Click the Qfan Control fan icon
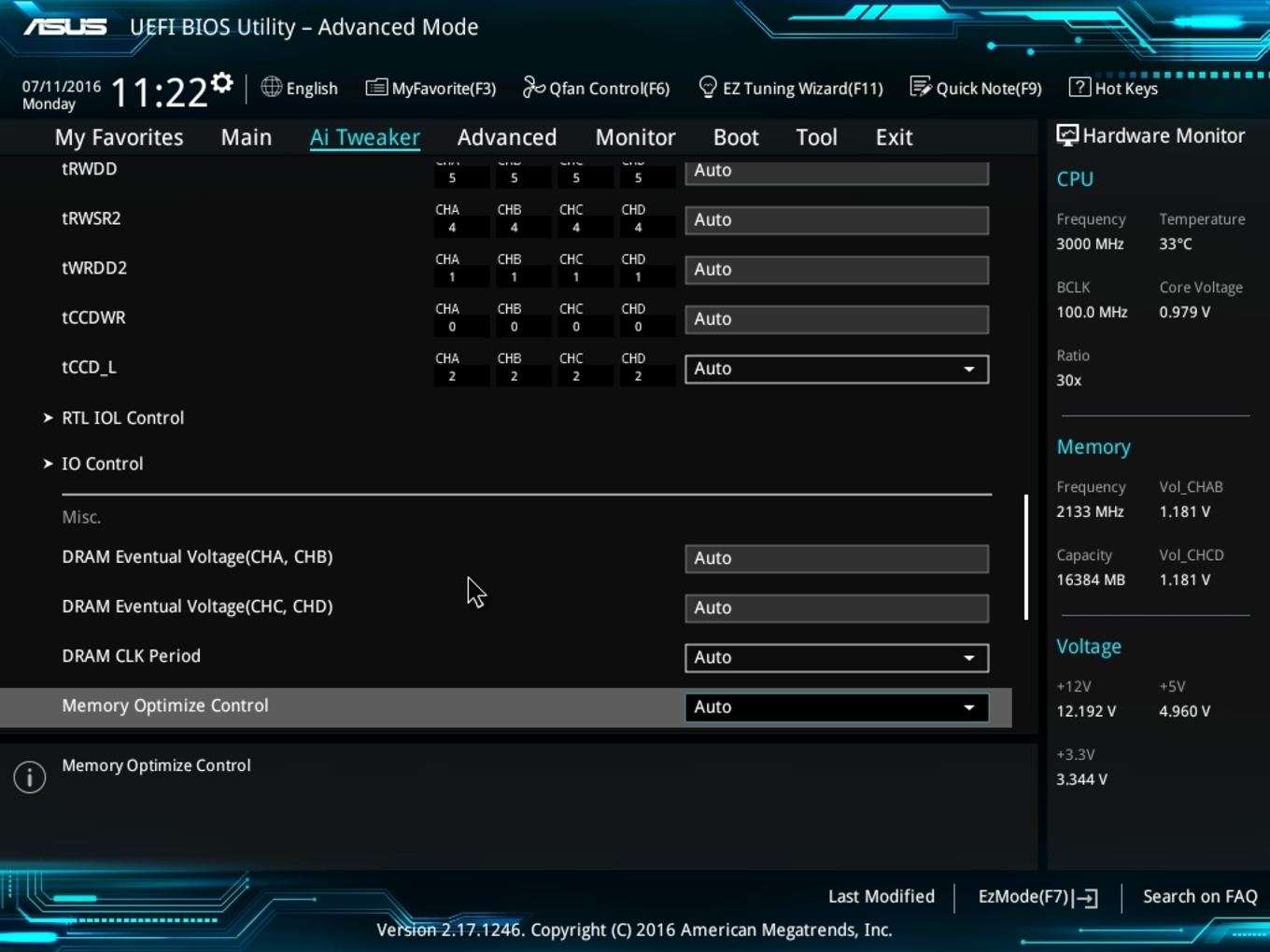This screenshot has width=1270, height=952. (x=533, y=87)
